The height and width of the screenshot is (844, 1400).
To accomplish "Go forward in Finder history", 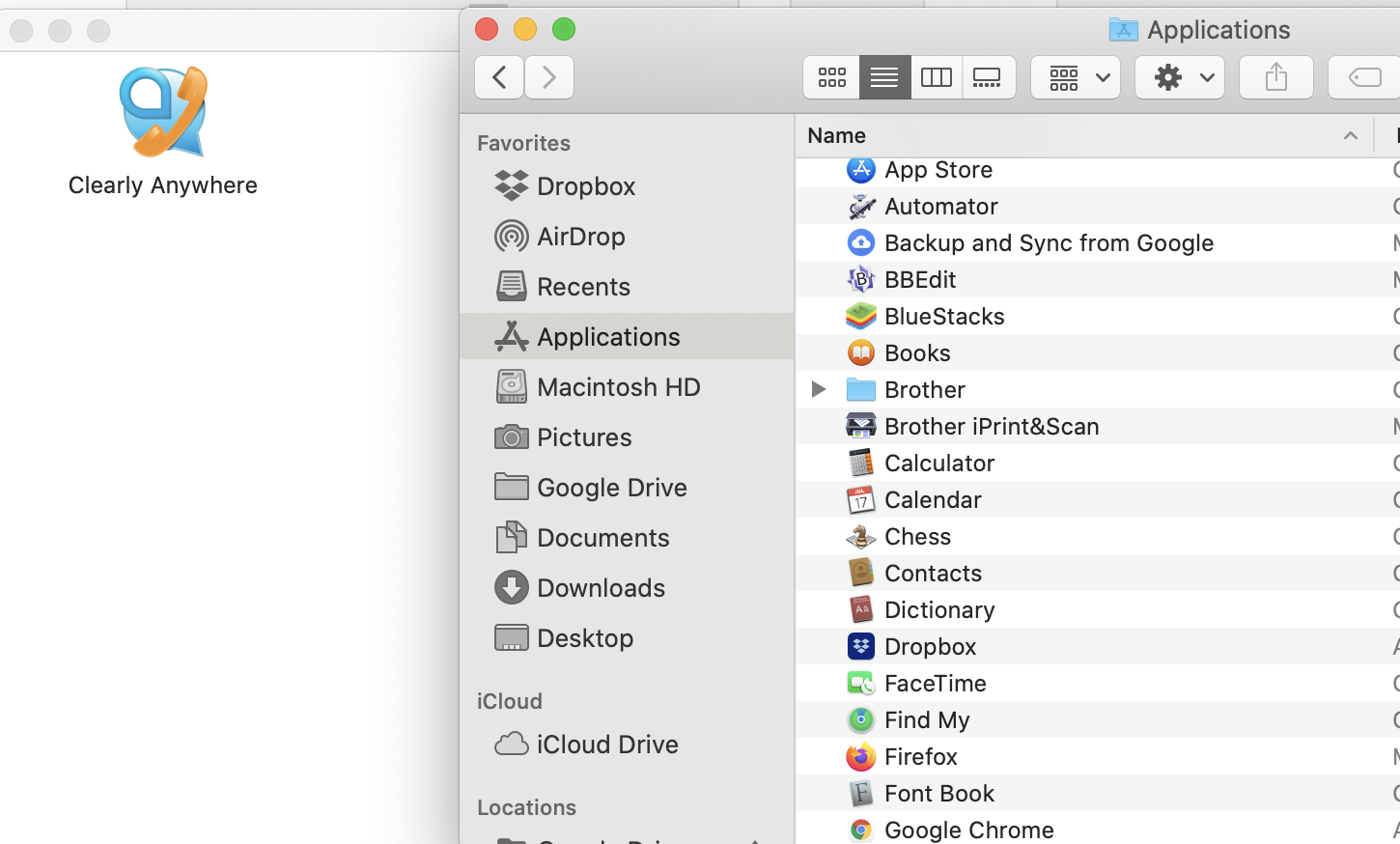I will 549,77.
